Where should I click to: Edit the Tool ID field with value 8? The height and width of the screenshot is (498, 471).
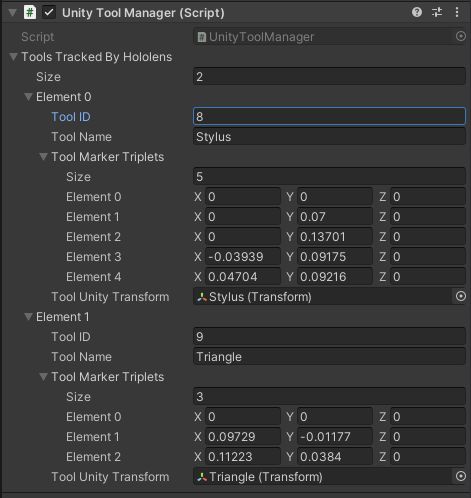click(329, 116)
